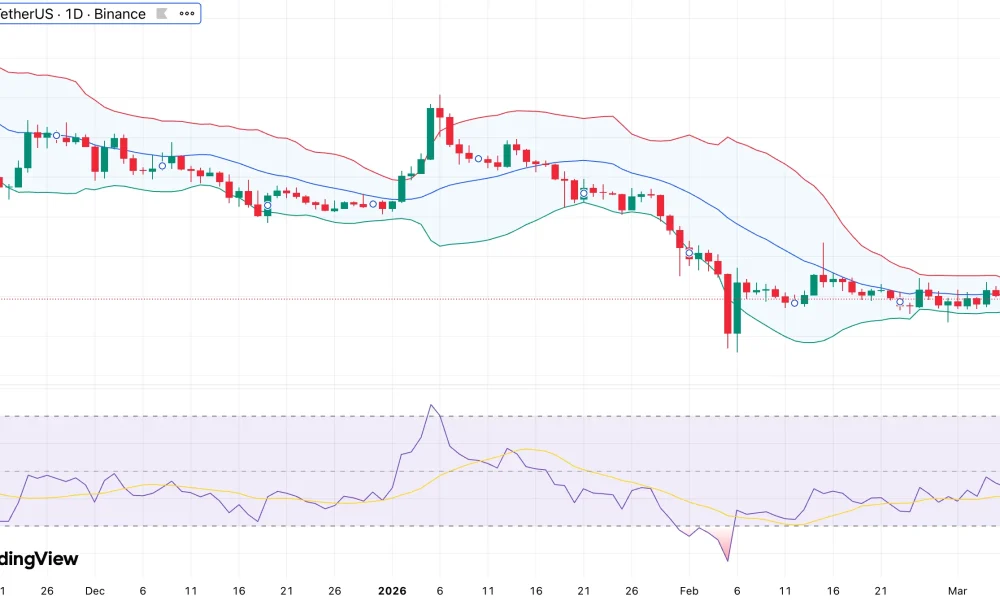Image resolution: width=1000 pixels, height=600 pixels.
Task: Open the three-dot more options menu
Action: (x=184, y=14)
